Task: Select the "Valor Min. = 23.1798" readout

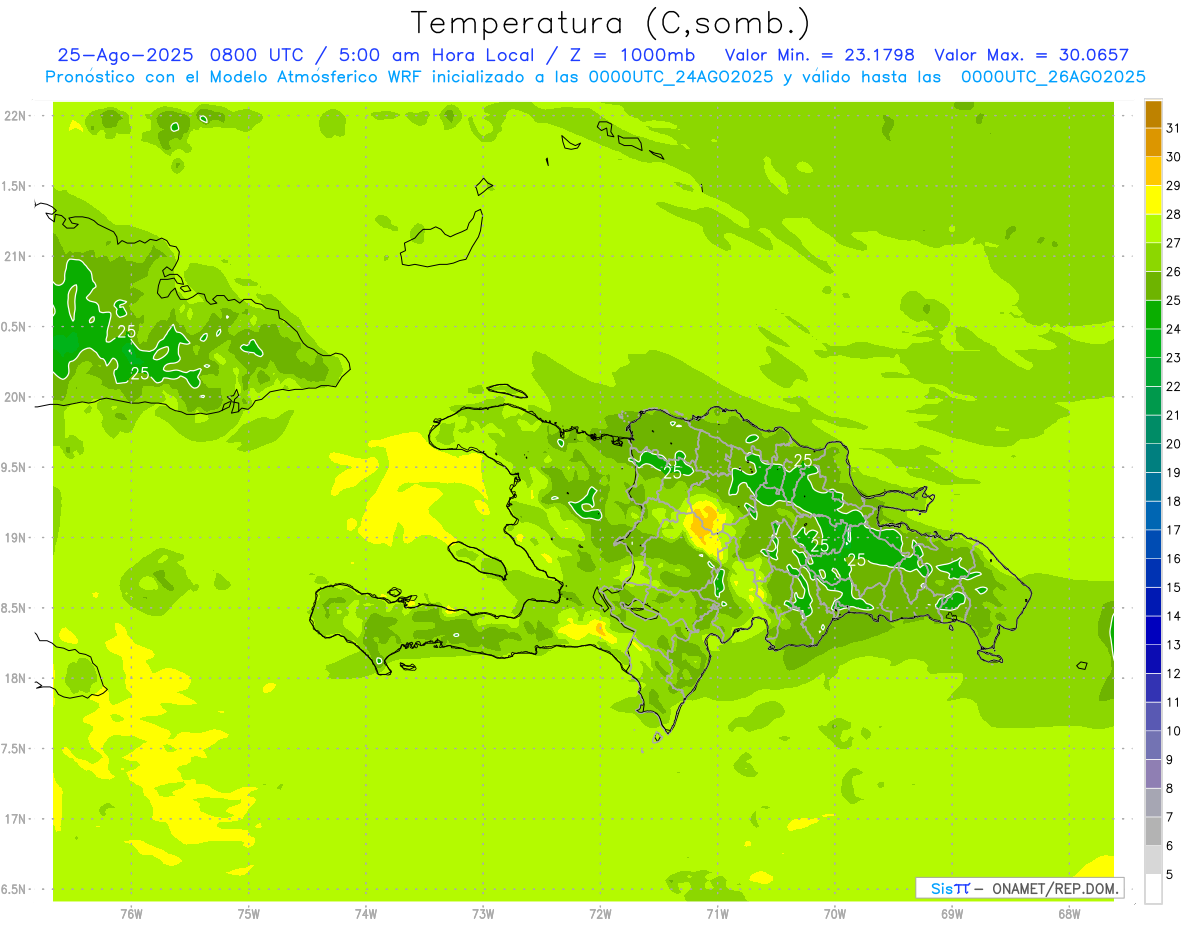Action: [820, 56]
